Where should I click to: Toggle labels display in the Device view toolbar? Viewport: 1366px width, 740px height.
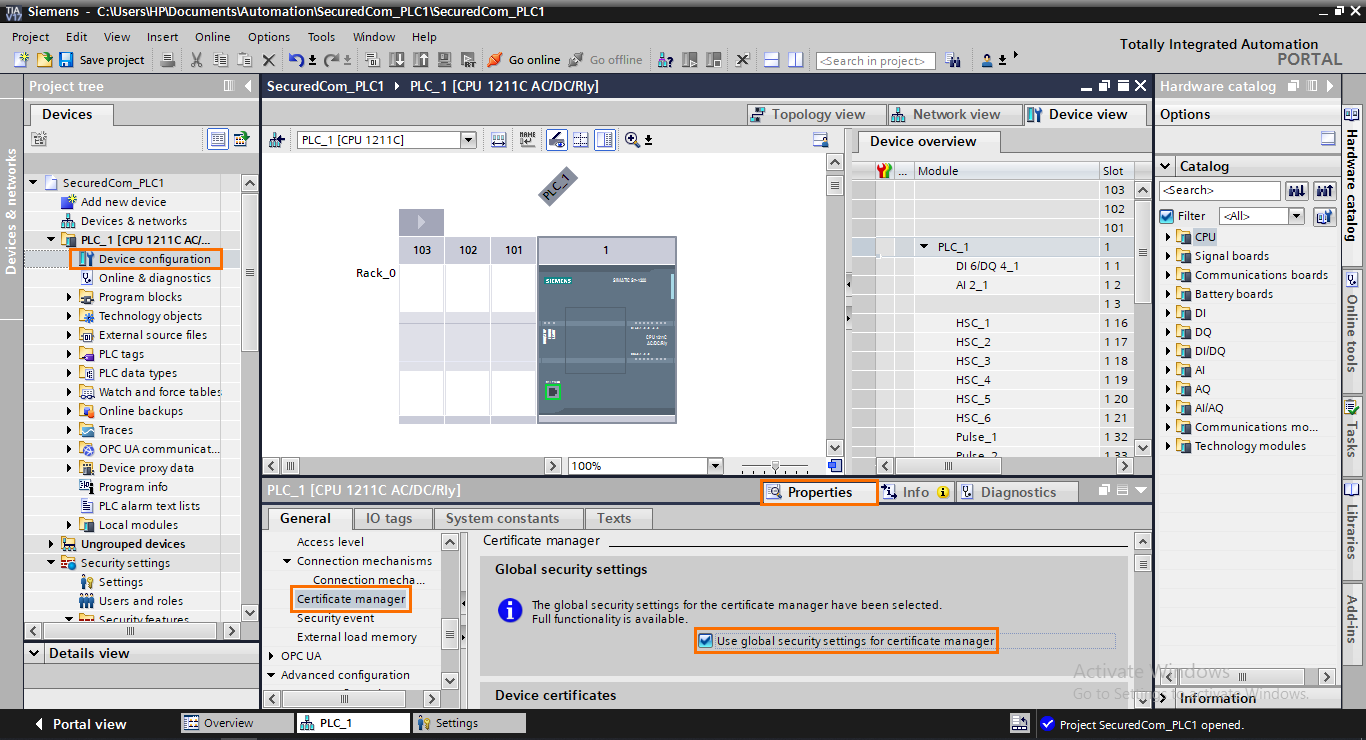point(527,139)
